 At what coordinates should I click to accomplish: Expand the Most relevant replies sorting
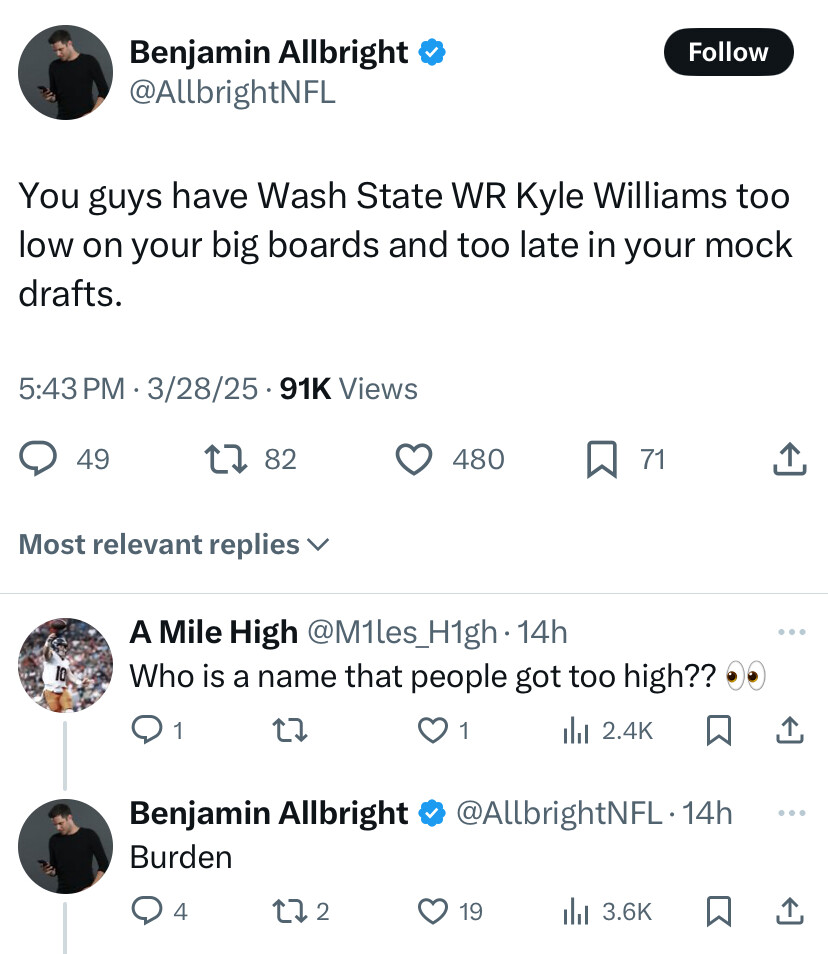[174, 545]
